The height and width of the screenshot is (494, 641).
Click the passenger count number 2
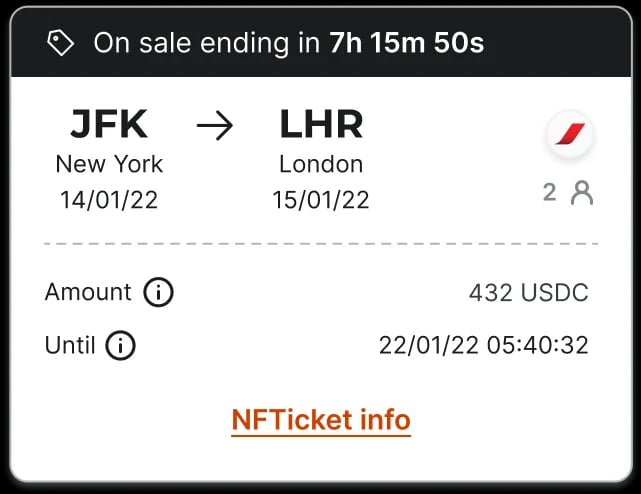point(549,192)
